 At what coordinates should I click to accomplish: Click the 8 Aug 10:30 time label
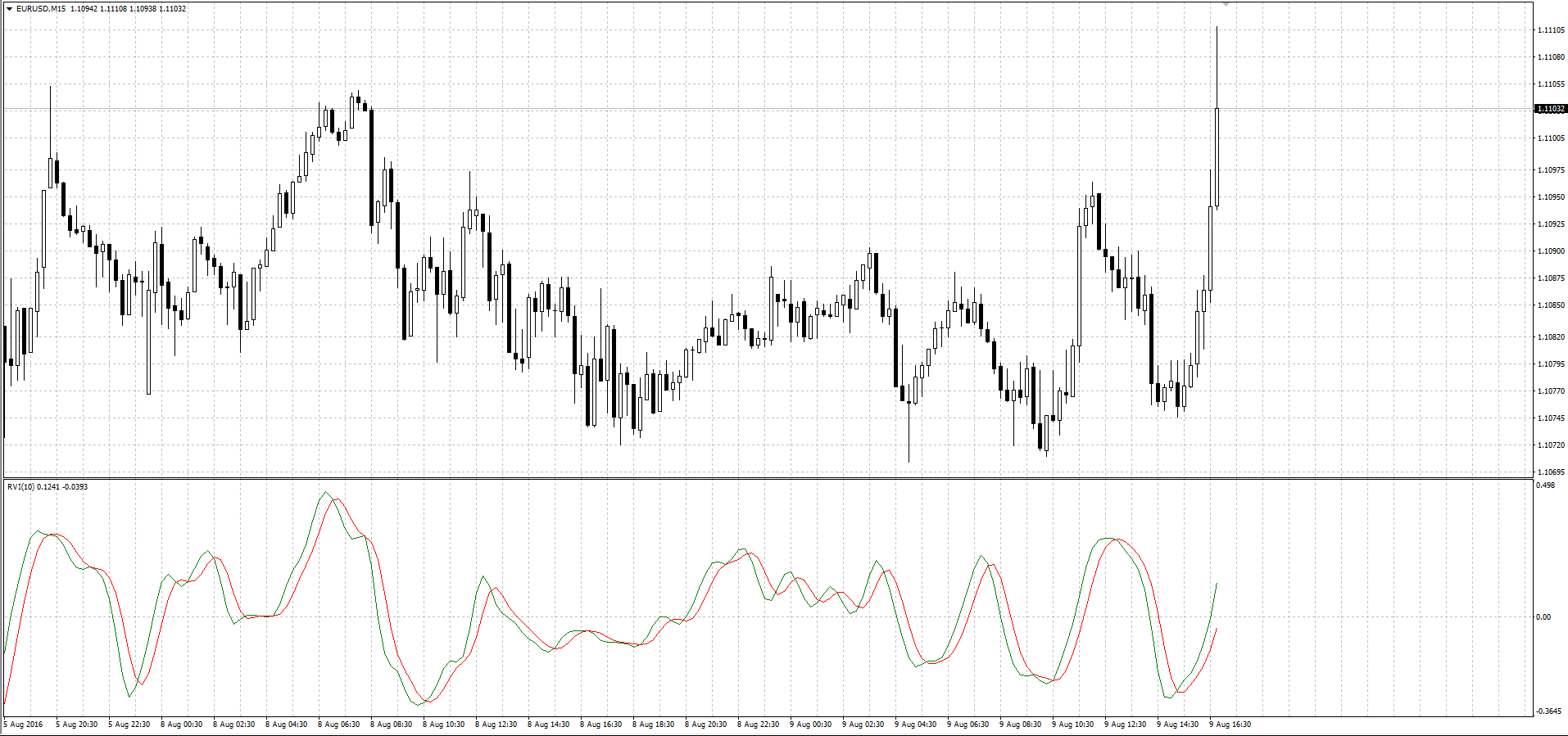point(444,725)
